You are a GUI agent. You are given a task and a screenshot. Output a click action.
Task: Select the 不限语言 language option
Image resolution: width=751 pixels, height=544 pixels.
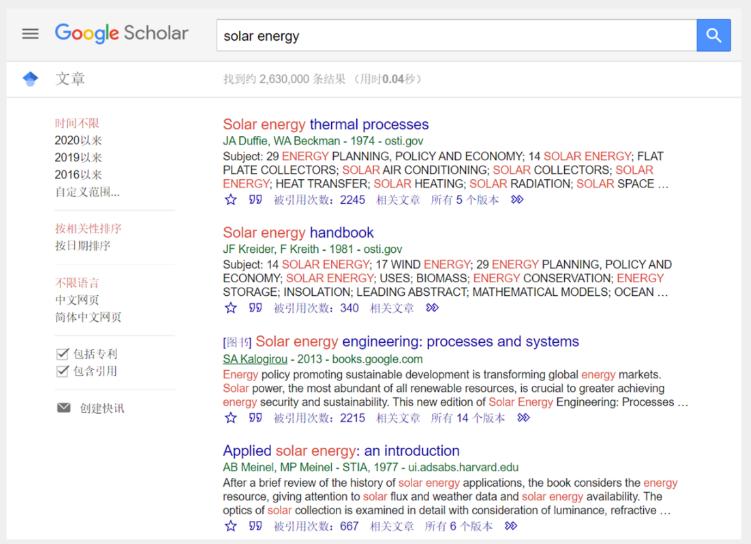(x=77, y=283)
